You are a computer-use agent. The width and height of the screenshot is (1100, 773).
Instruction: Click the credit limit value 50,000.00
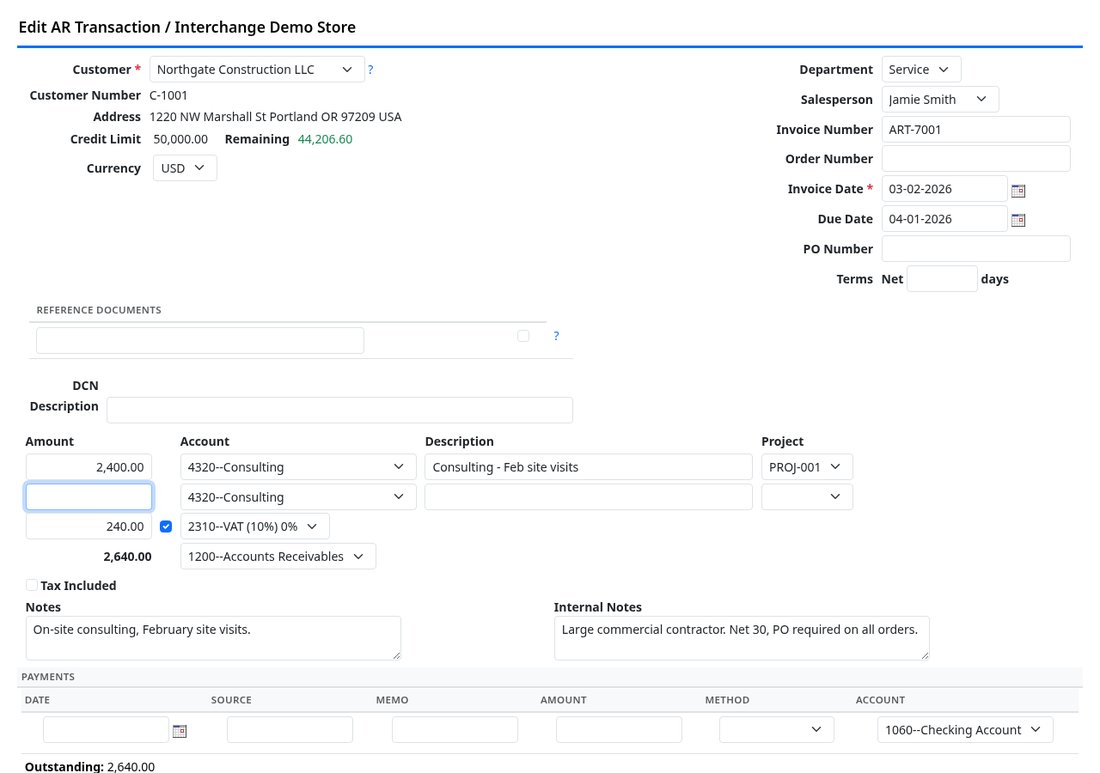click(180, 139)
